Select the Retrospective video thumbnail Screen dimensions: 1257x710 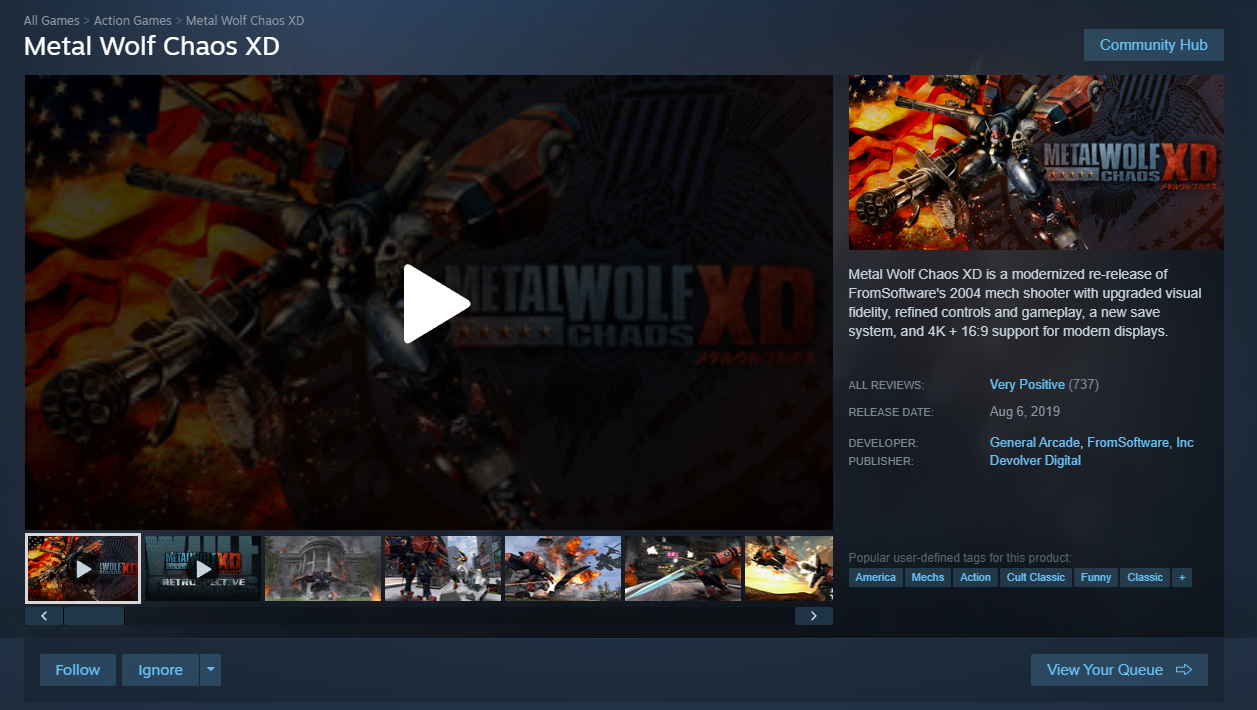(203, 568)
